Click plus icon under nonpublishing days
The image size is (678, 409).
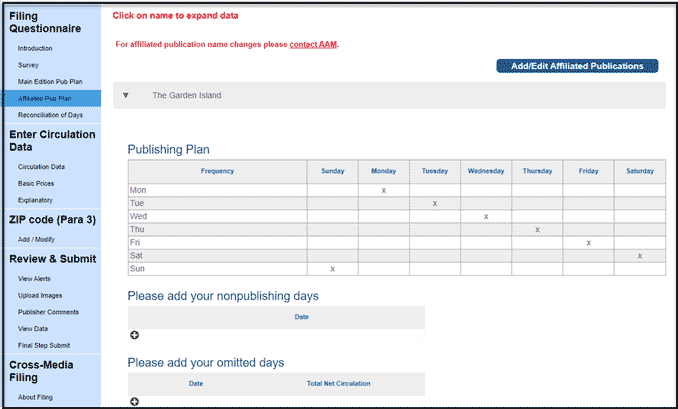click(x=134, y=335)
